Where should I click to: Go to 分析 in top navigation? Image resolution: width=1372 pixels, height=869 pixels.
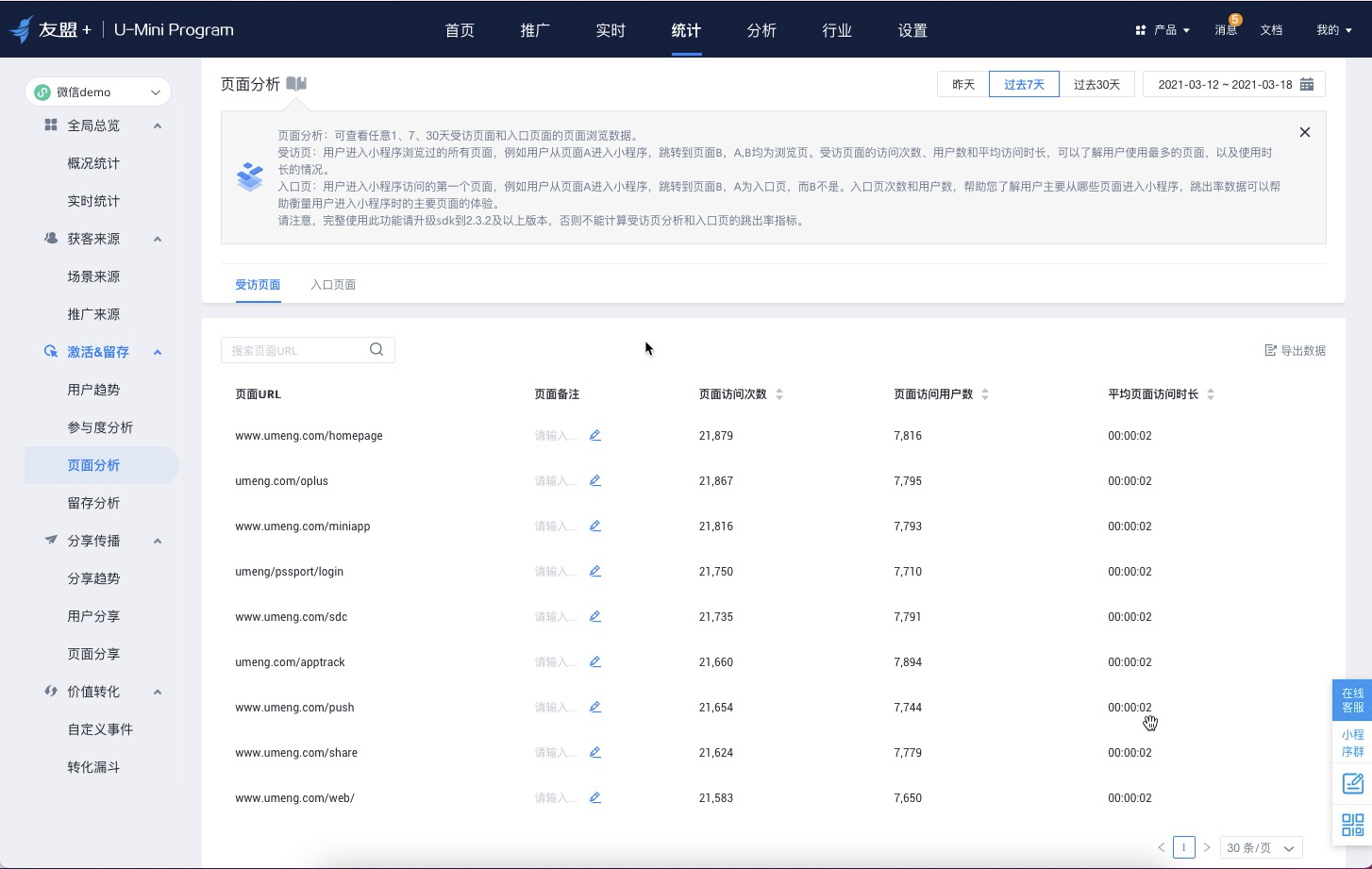tap(761, 30)
